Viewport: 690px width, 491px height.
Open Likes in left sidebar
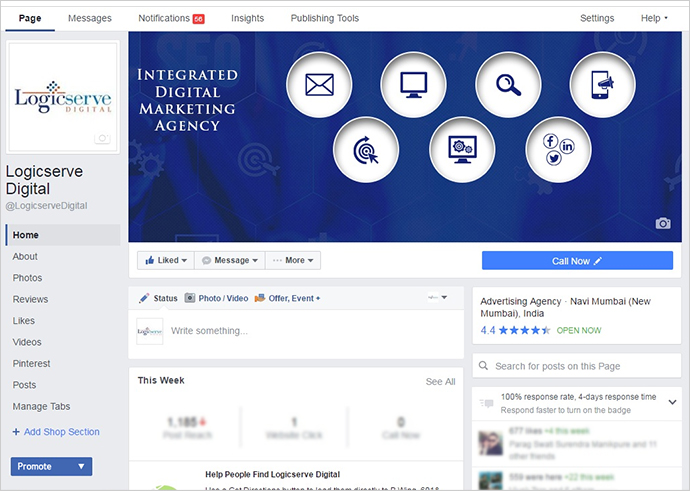pyautogui.click(x=23, y=321)
